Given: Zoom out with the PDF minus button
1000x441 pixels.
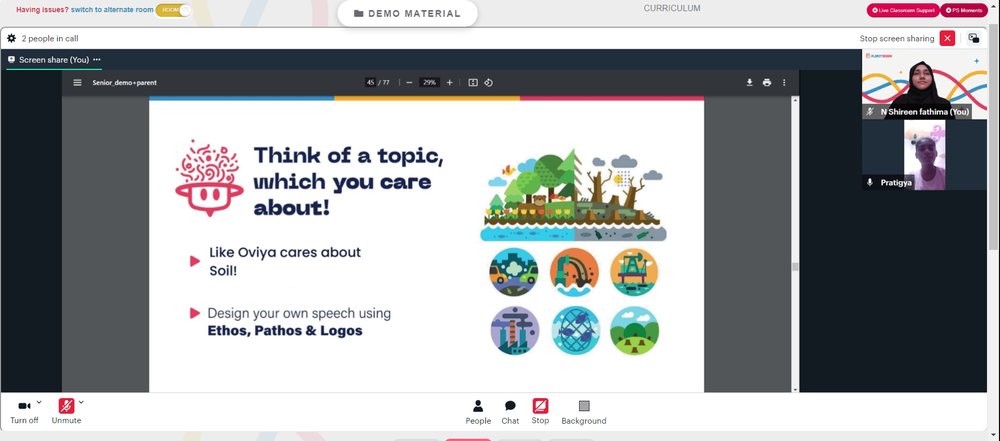Looking at the screenshot, I should point(409,82).
